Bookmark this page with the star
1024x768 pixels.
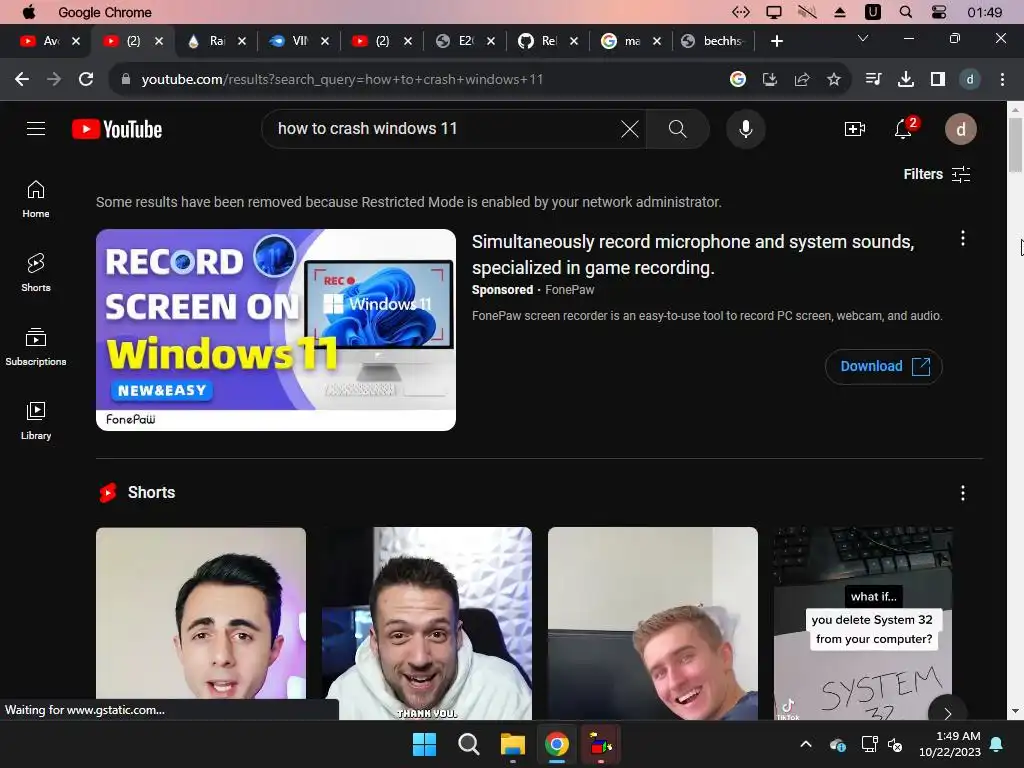(x=834, y=79)
